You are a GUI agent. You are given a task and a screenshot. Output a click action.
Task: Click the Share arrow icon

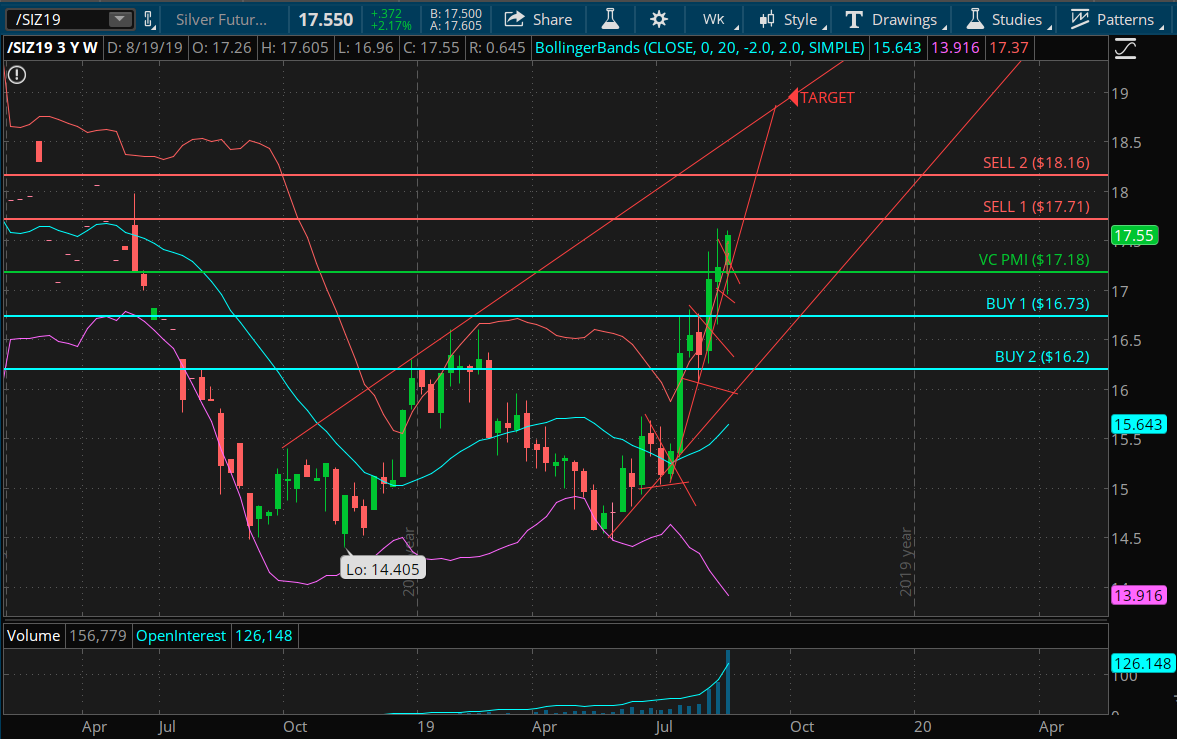pos(514,19)
